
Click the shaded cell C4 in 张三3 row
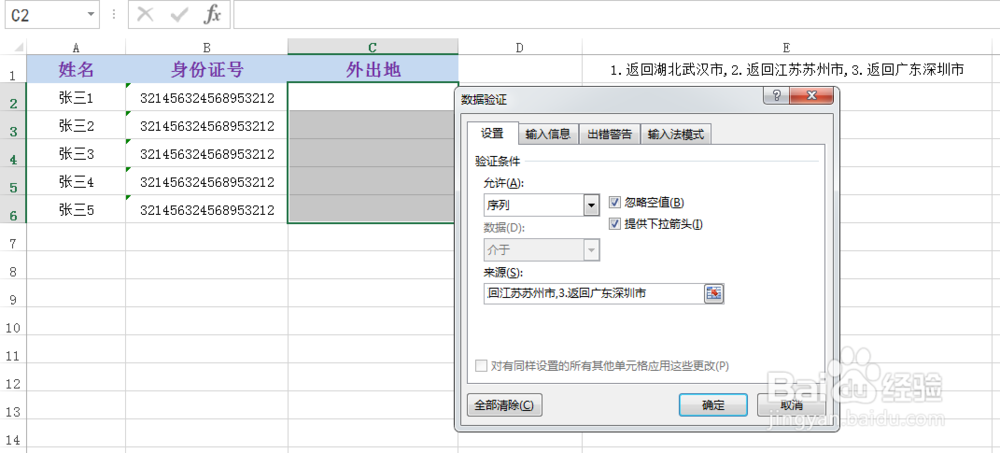click(372, 153)
